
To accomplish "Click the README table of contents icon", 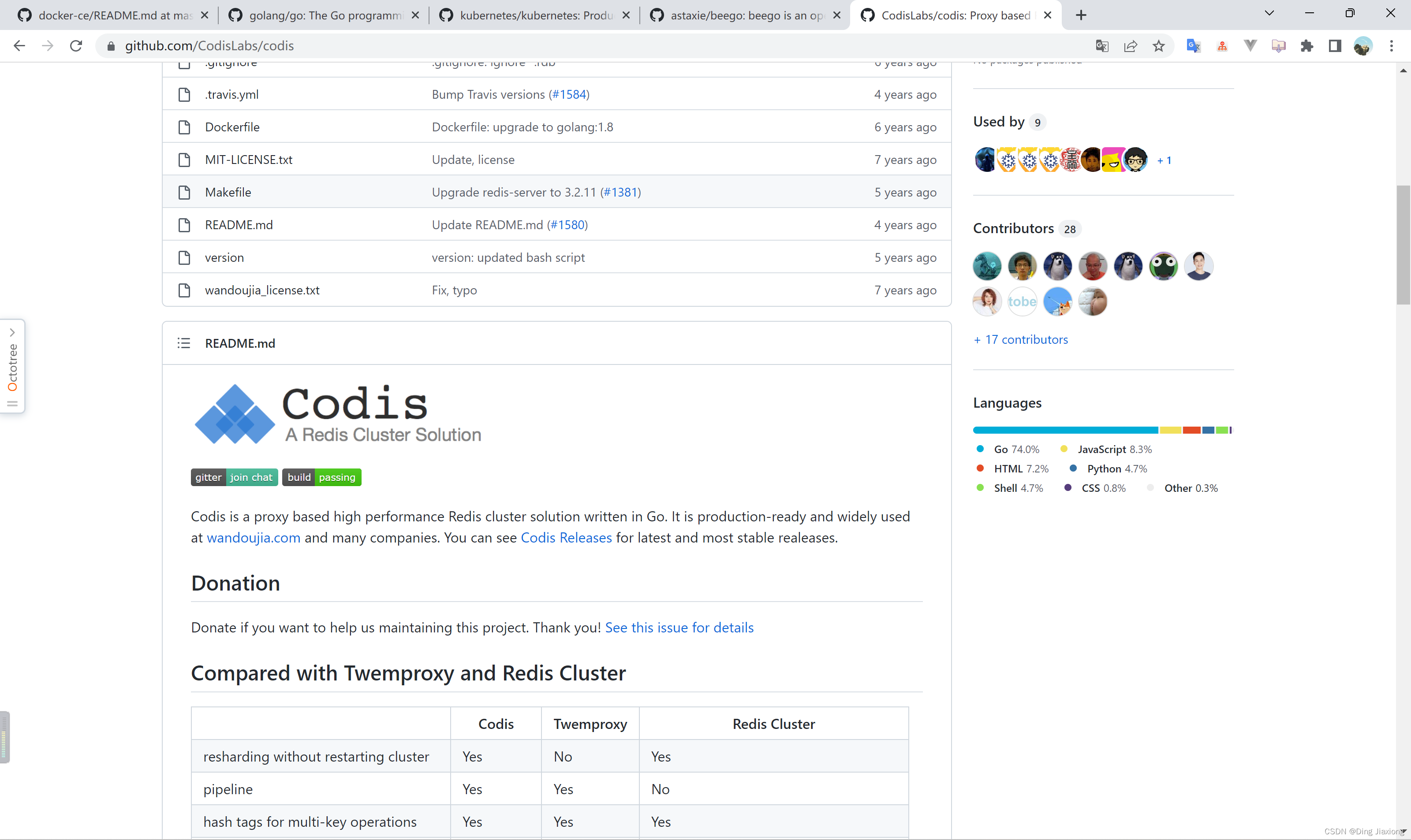I will [183, 343].
